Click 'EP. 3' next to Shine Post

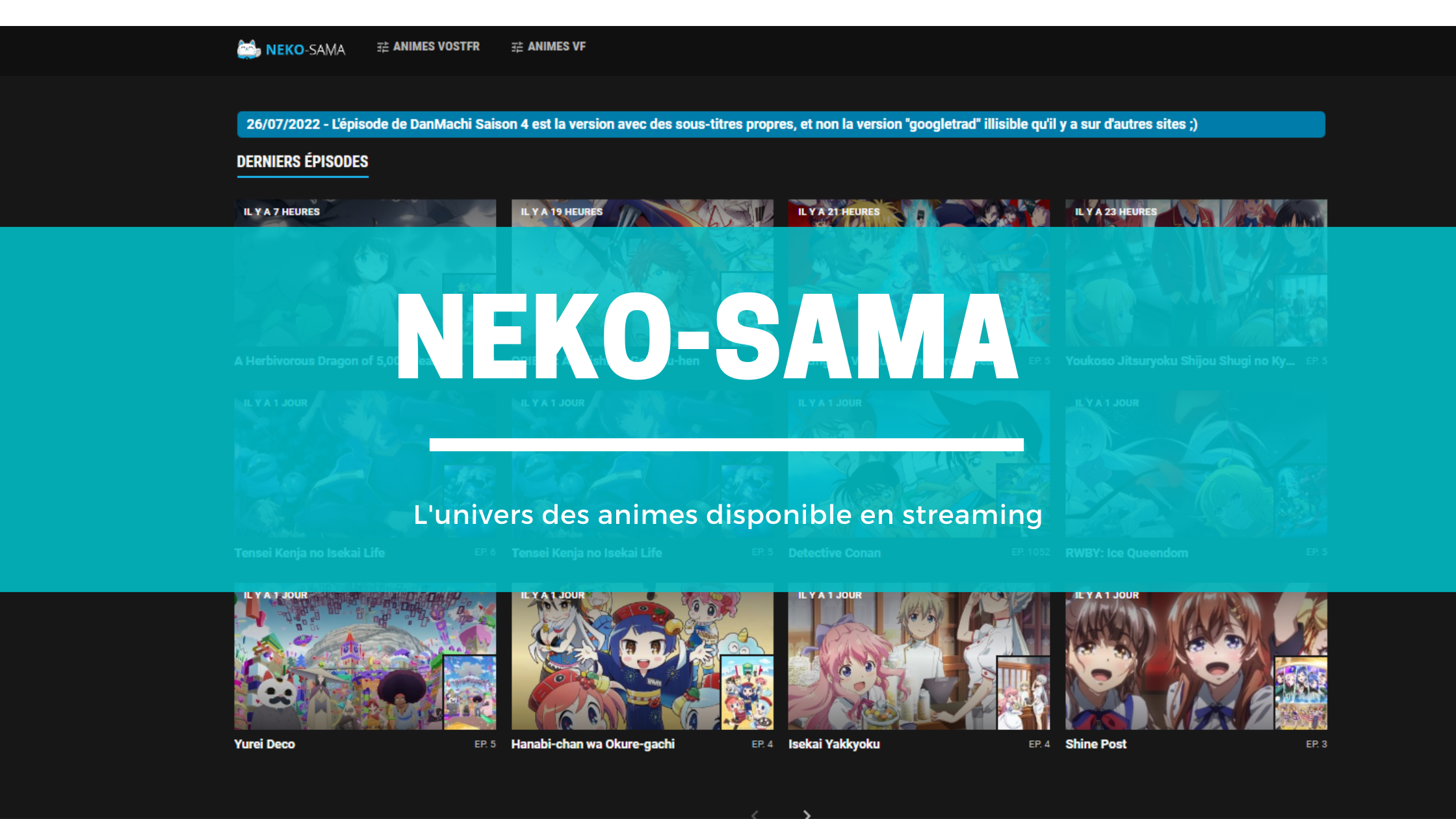[1316, 744]
